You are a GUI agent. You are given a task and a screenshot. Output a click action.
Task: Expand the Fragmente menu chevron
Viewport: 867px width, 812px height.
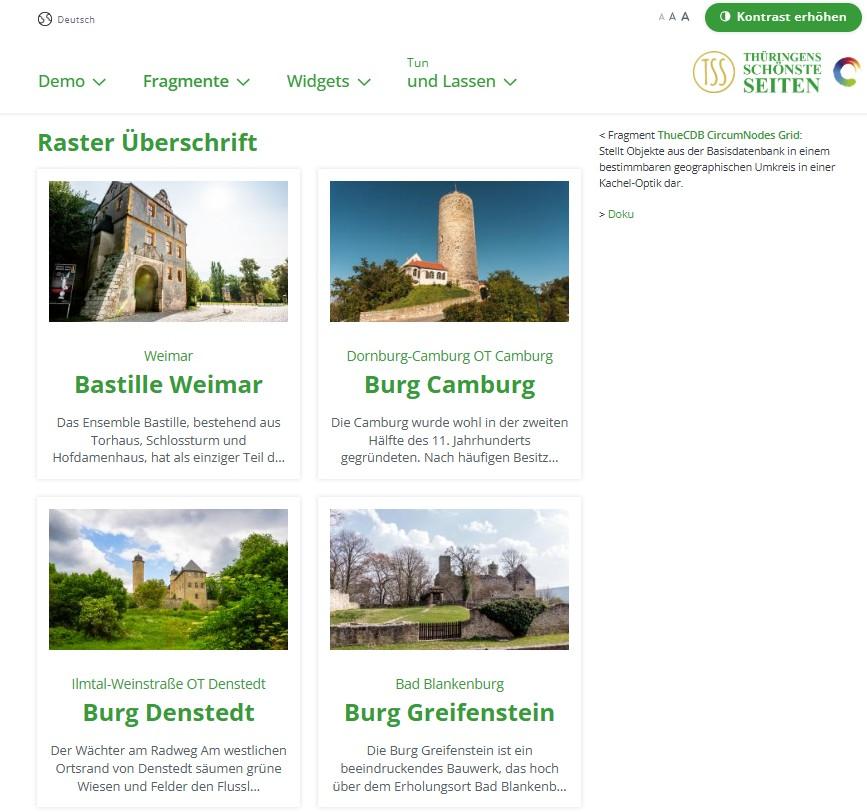pos(243,82)
